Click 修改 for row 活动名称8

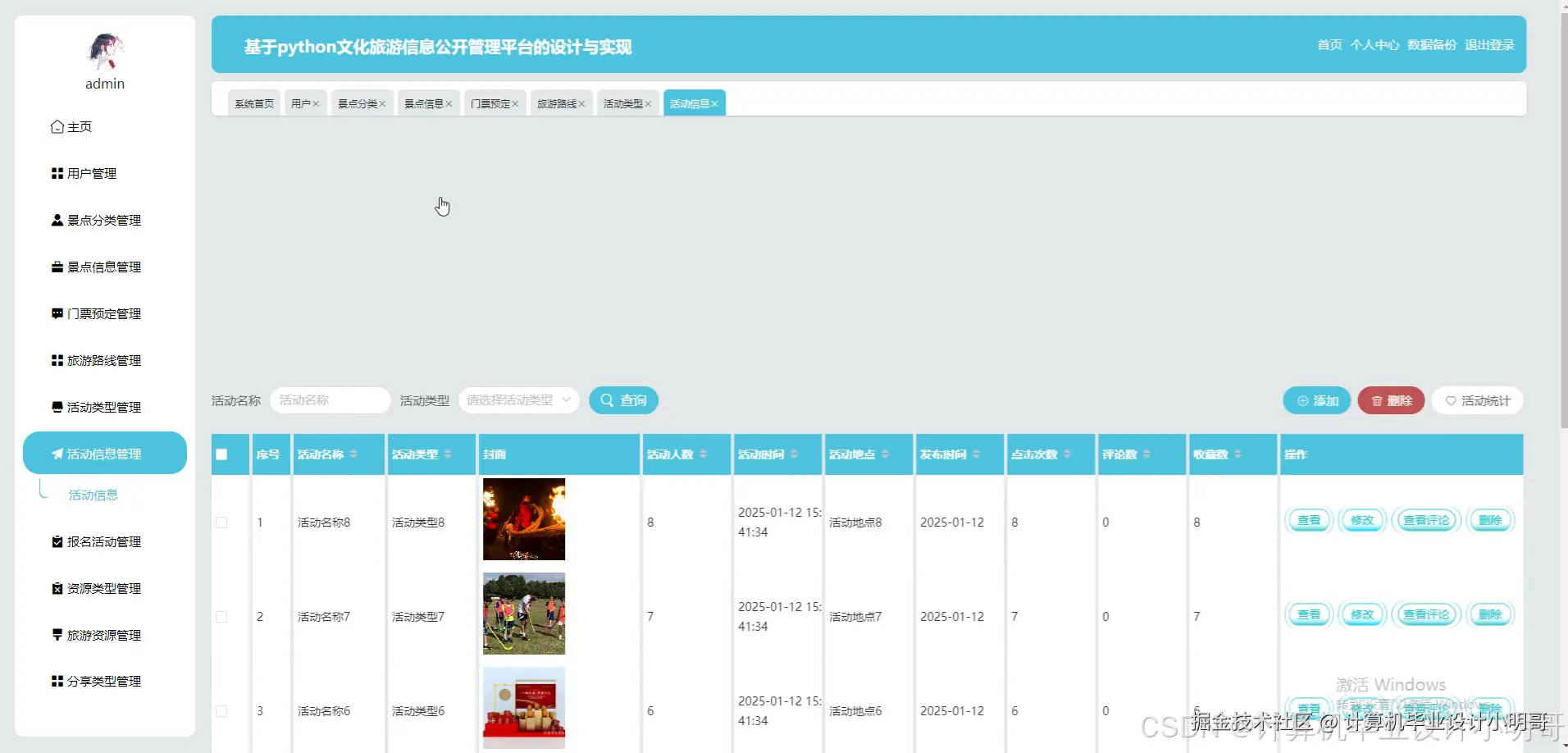point(1362,520)
